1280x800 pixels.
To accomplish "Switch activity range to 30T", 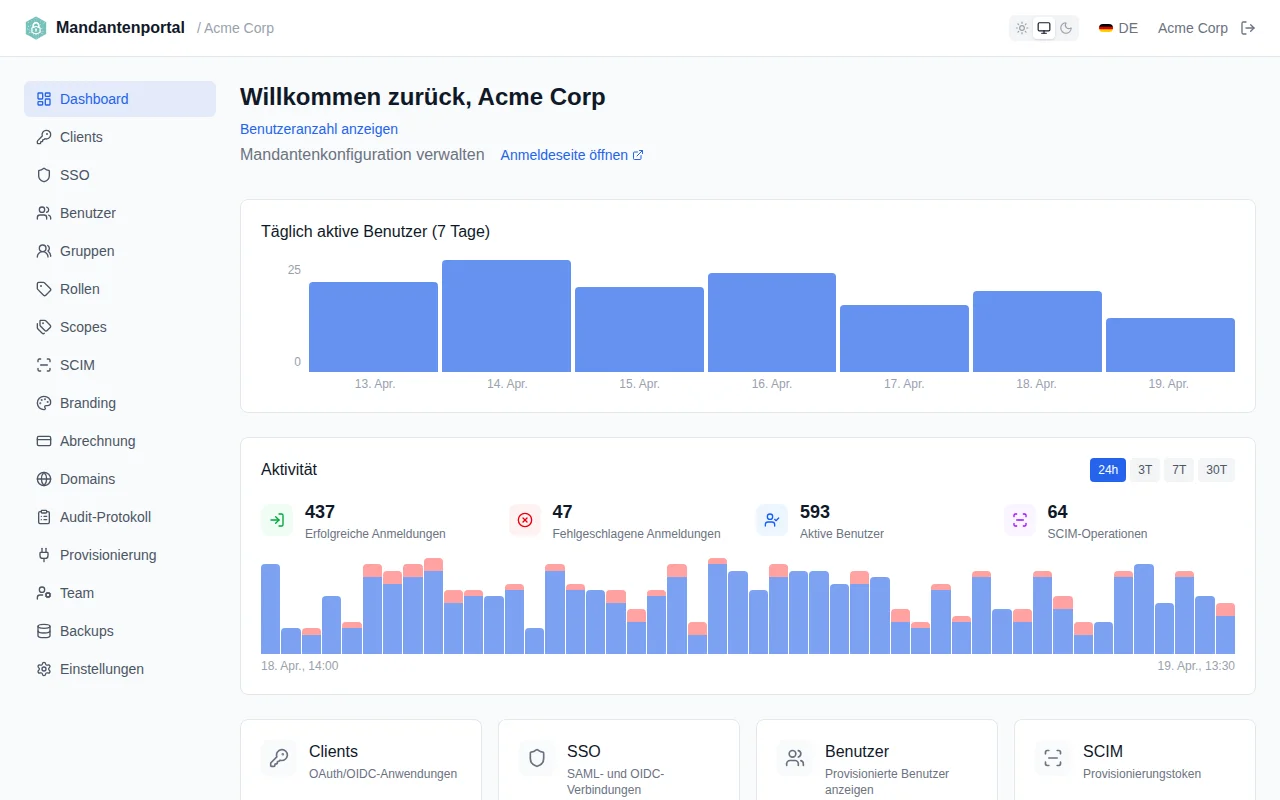I will coord(1216,470).
